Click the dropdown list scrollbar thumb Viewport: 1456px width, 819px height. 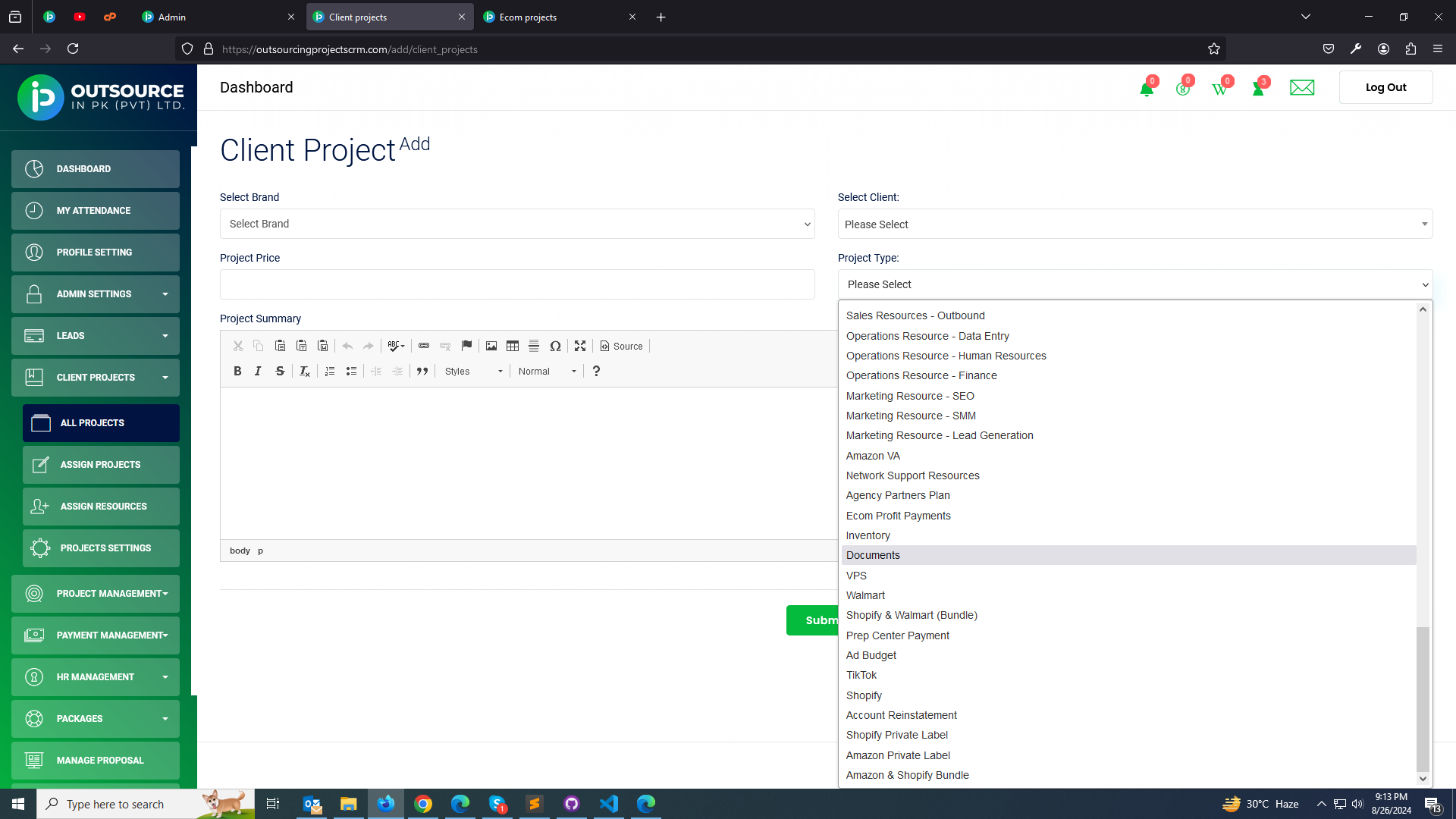click(x=1423, y=699)
